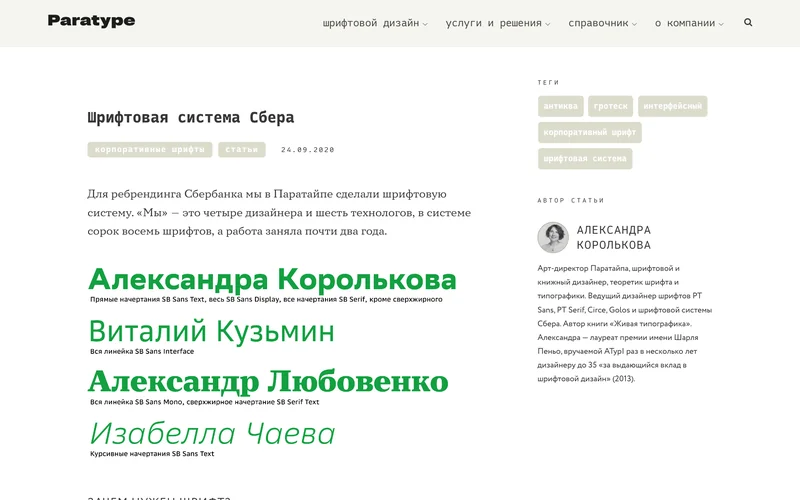This screenshot has height=500, width=800.
Task: Select the «антиква» tag
Action: coord(561,106)
